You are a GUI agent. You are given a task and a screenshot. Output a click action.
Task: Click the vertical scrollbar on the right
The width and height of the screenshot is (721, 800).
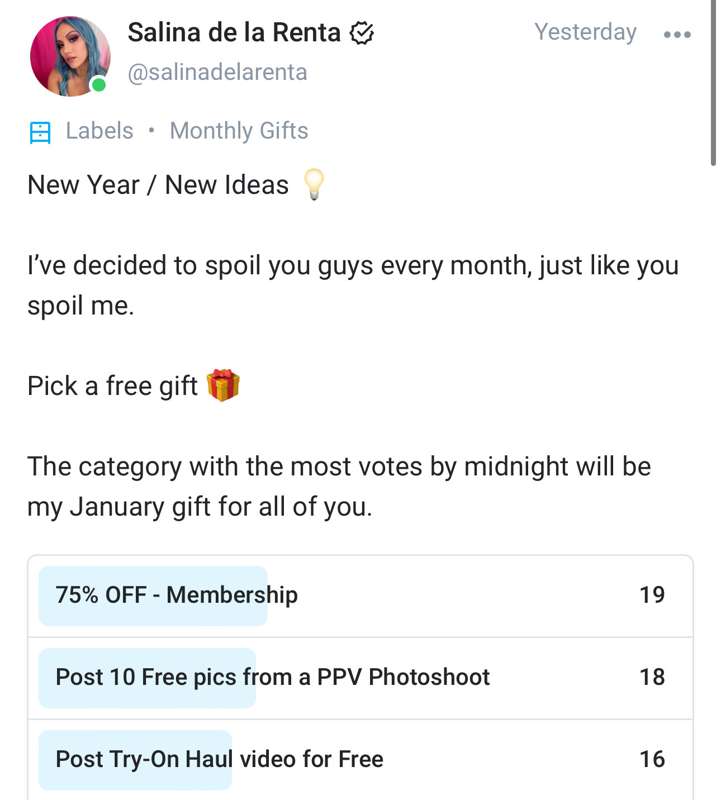[713, 80]
